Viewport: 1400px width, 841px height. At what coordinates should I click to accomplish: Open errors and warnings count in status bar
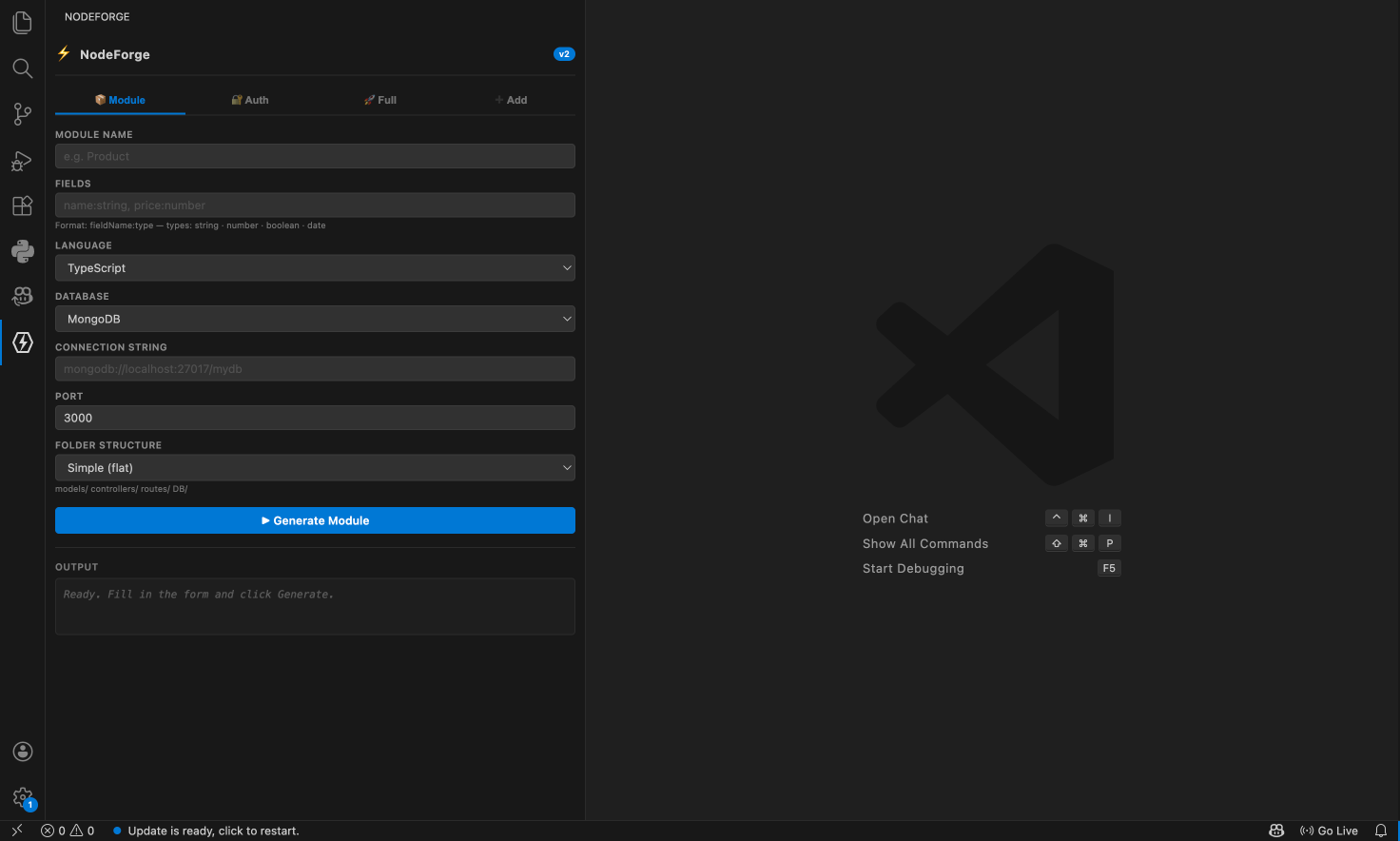coord(68,831)
